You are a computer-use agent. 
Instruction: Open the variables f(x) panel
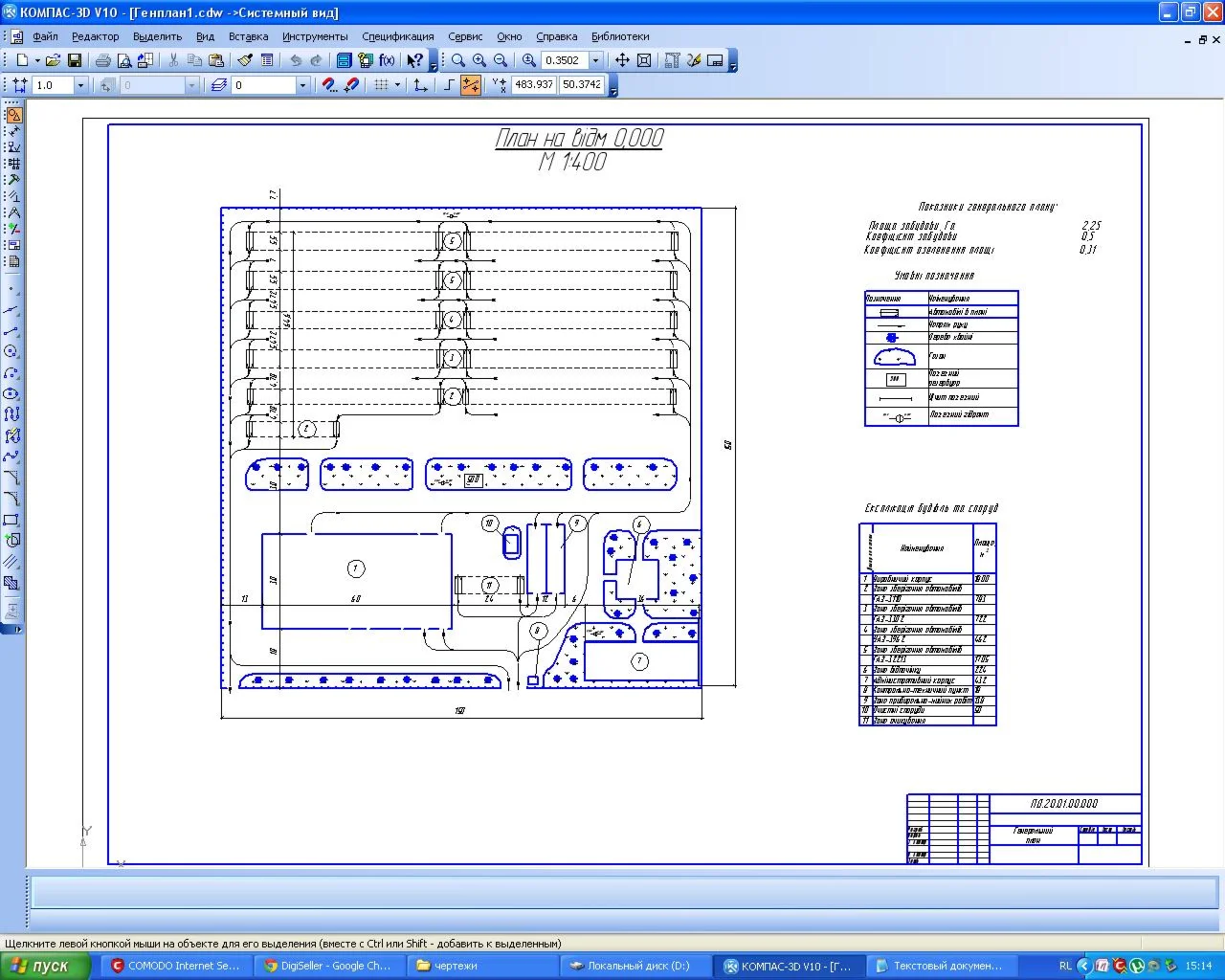(387, 60)
